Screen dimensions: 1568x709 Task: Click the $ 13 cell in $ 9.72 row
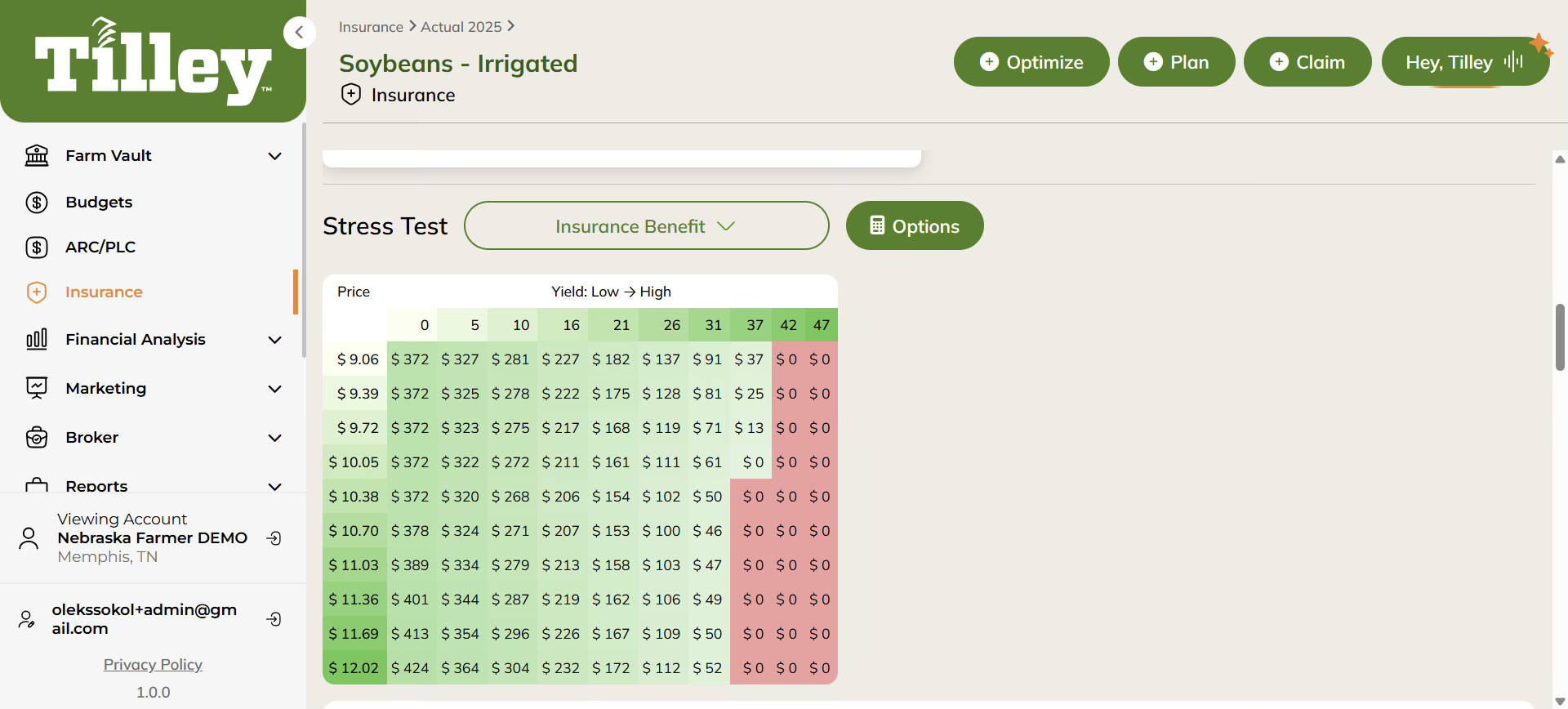(750, 427)
